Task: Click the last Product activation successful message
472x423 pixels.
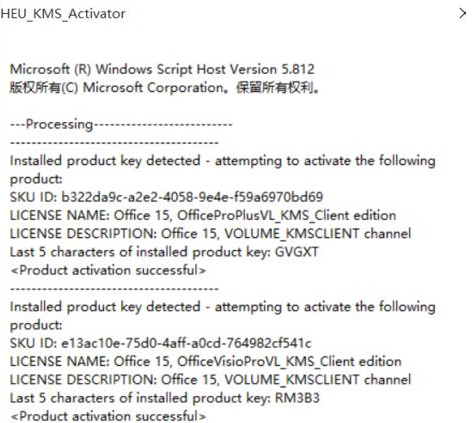Action: click(x=108, y=416)
